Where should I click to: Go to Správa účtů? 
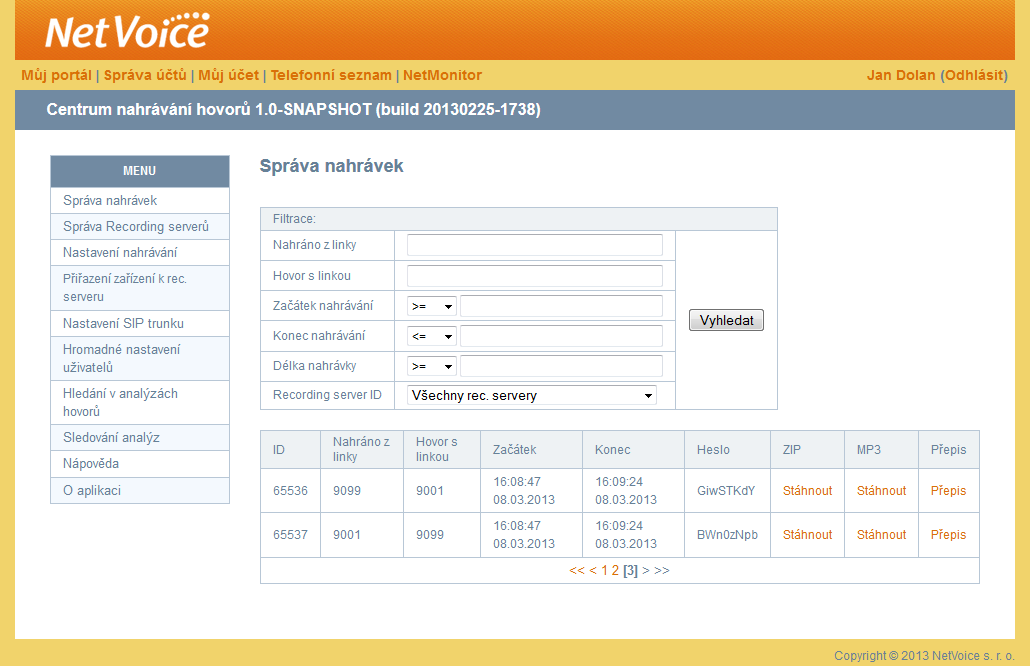pyautogui.click(x=145, y=76)
